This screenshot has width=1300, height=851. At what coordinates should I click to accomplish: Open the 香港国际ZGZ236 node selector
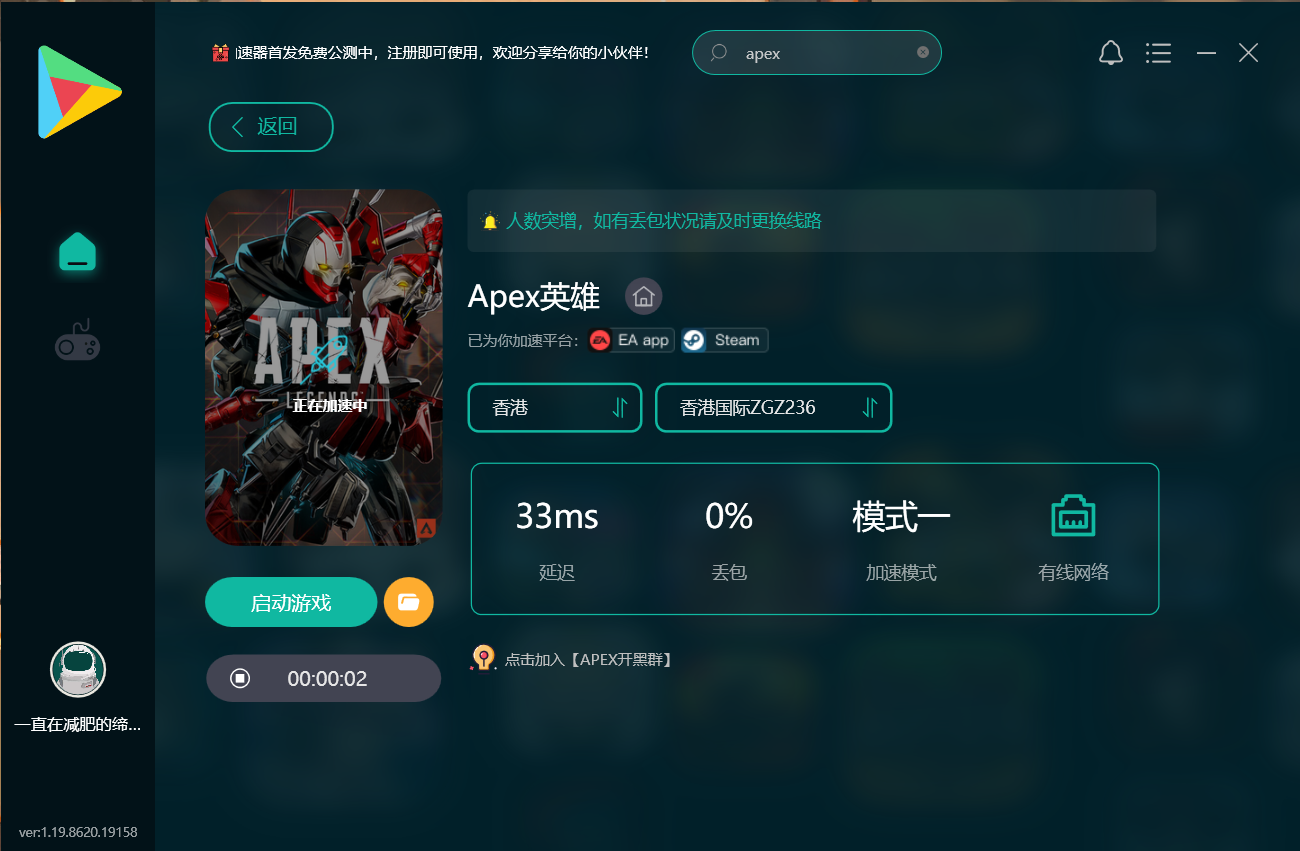(x=773, y=407)
